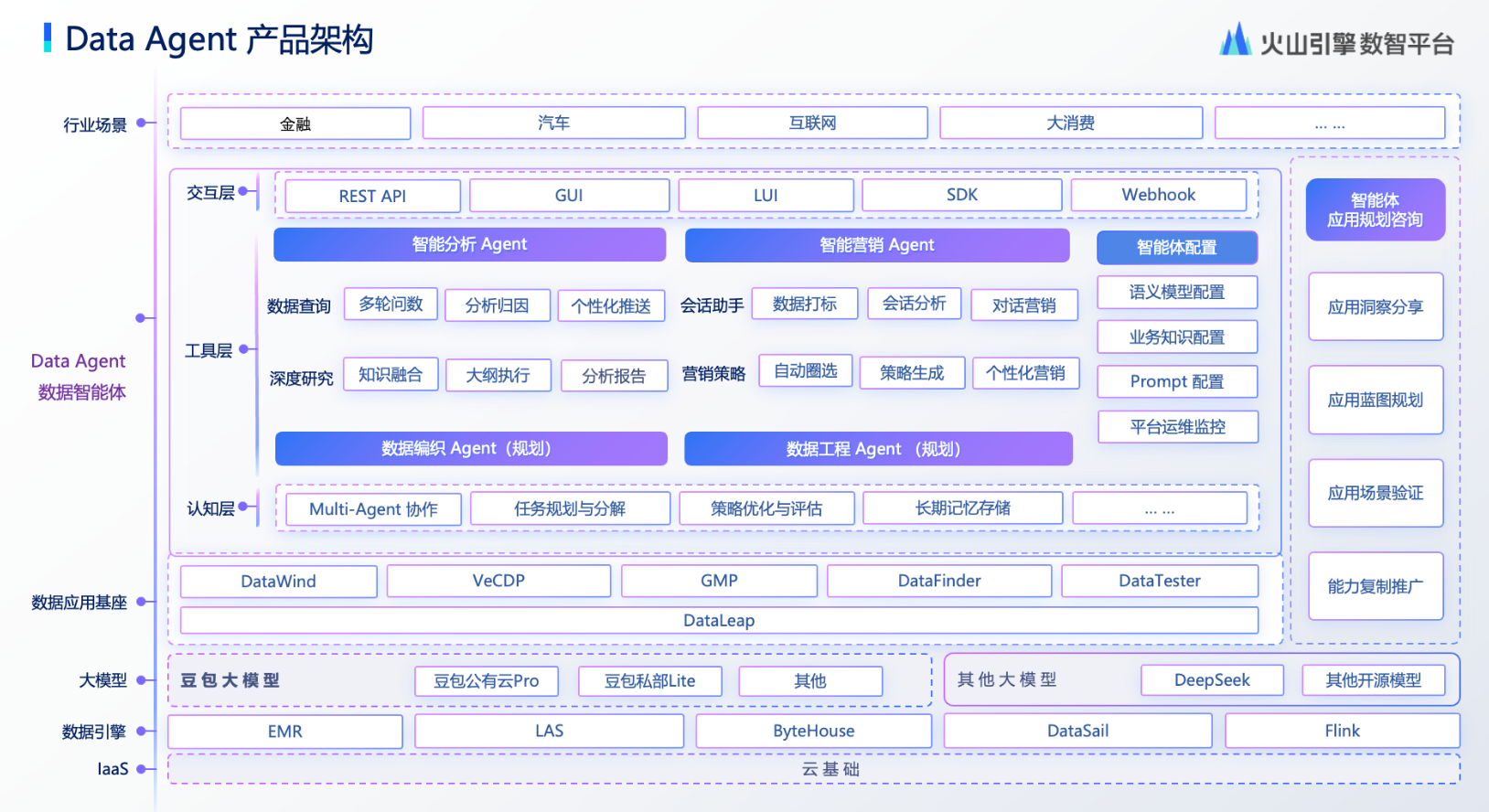This screenshot has width=1489, height=812.
Task: Select the 应用洞察分享 card
Action: pos(1376,306)
